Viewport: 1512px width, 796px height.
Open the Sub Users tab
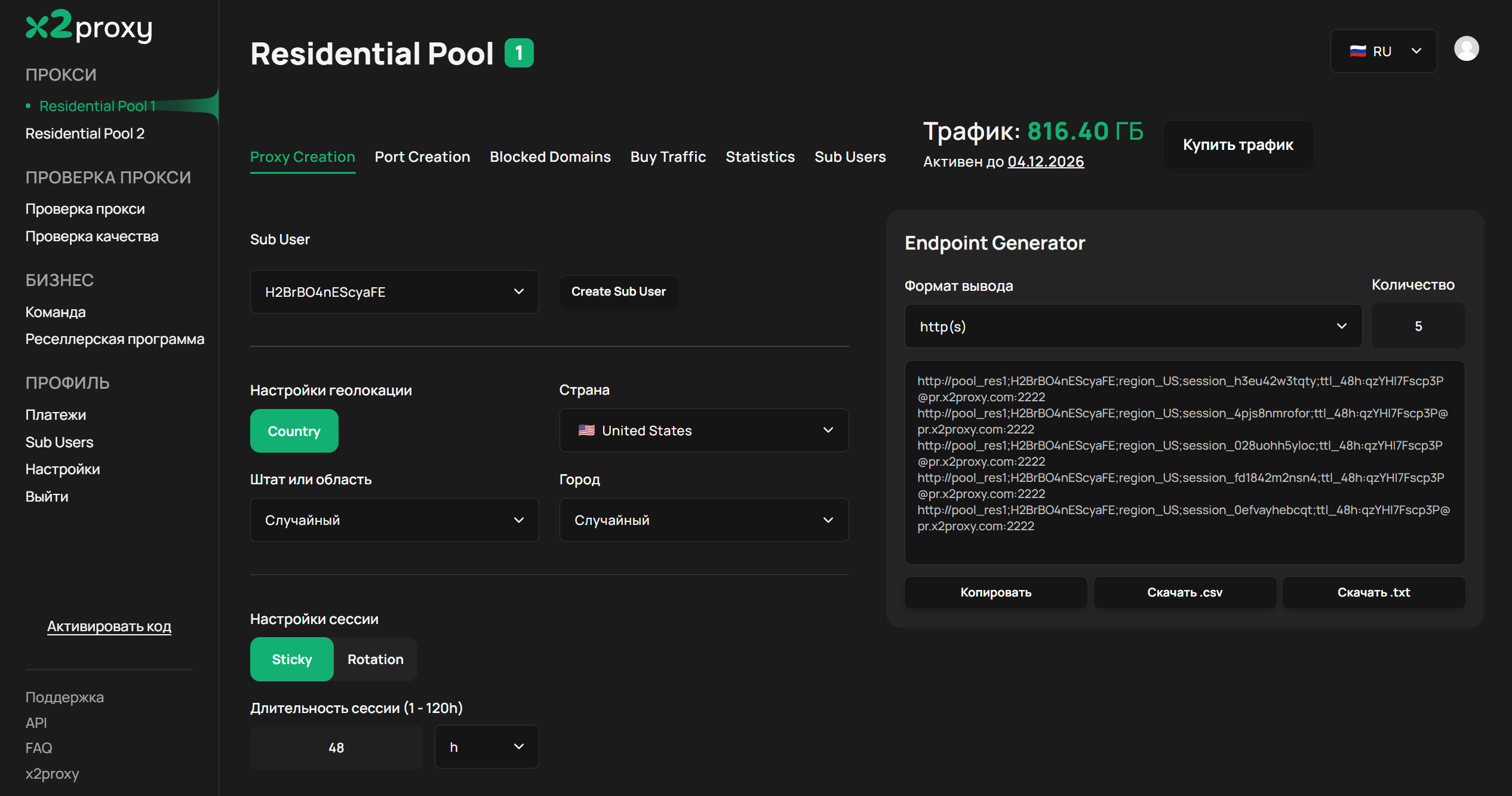click(850, 157)
